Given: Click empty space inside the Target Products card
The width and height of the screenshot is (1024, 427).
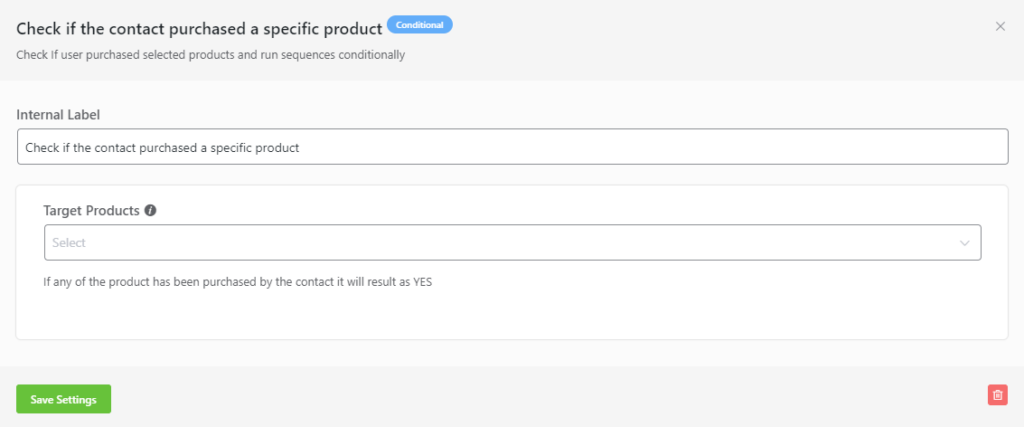Looking at the screenshot, I should [513, 315].
